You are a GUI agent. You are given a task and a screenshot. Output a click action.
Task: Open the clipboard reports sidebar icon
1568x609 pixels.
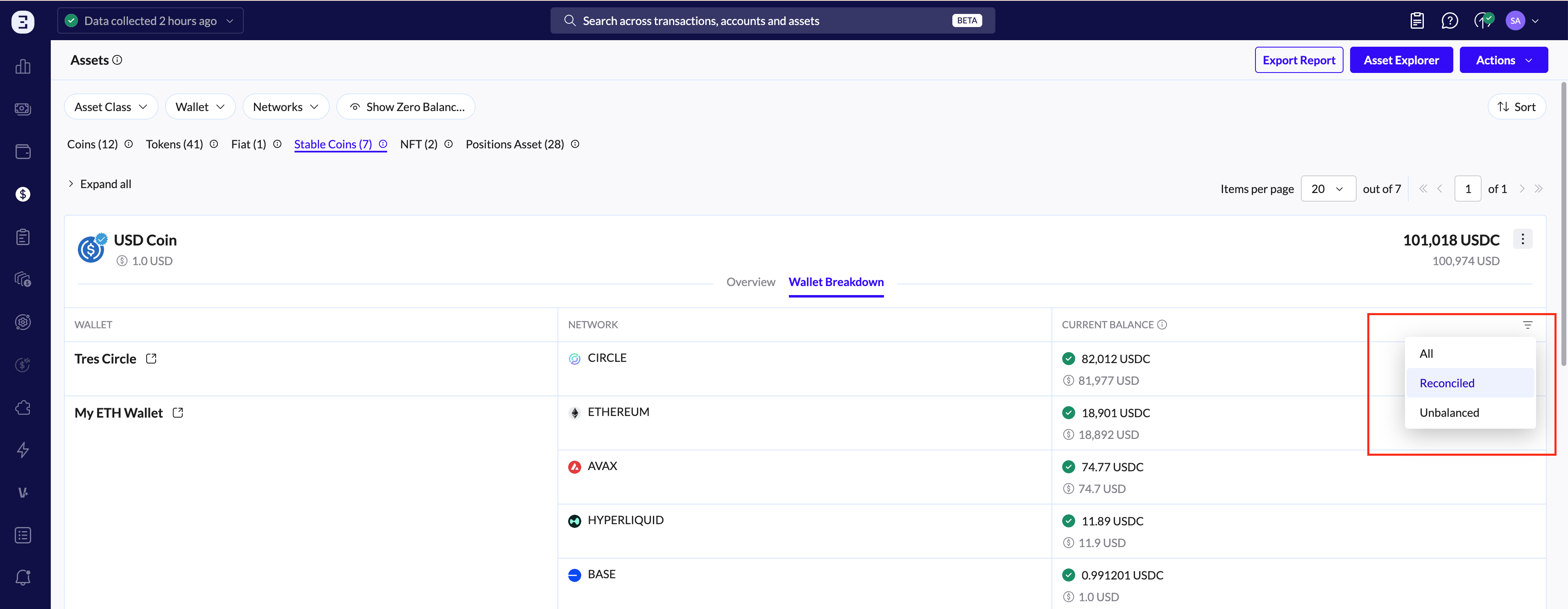click(x=23, y=237)
